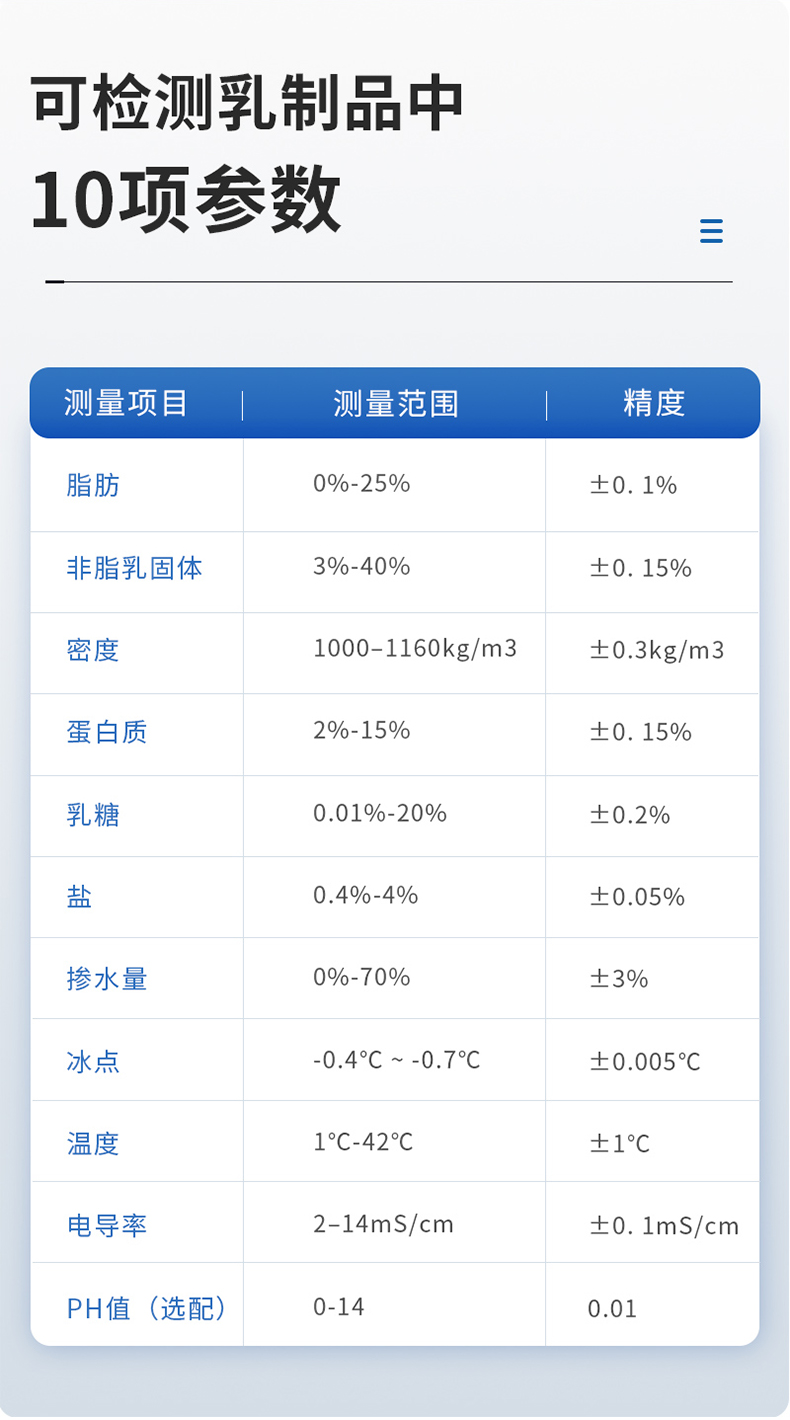Choose the 电导率 row label
This screenshot has height=1420, width=790.
tap(107, 1225)
